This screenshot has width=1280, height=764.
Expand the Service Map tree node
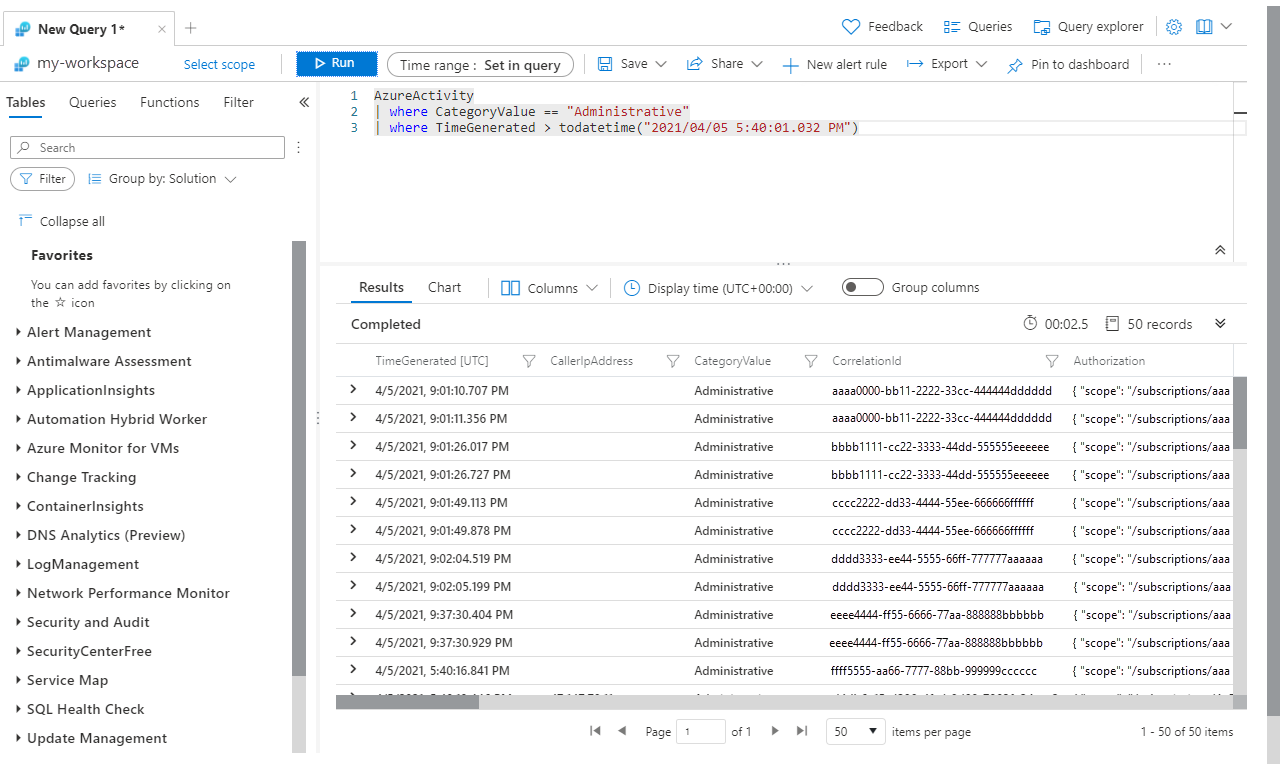[19, 681]
